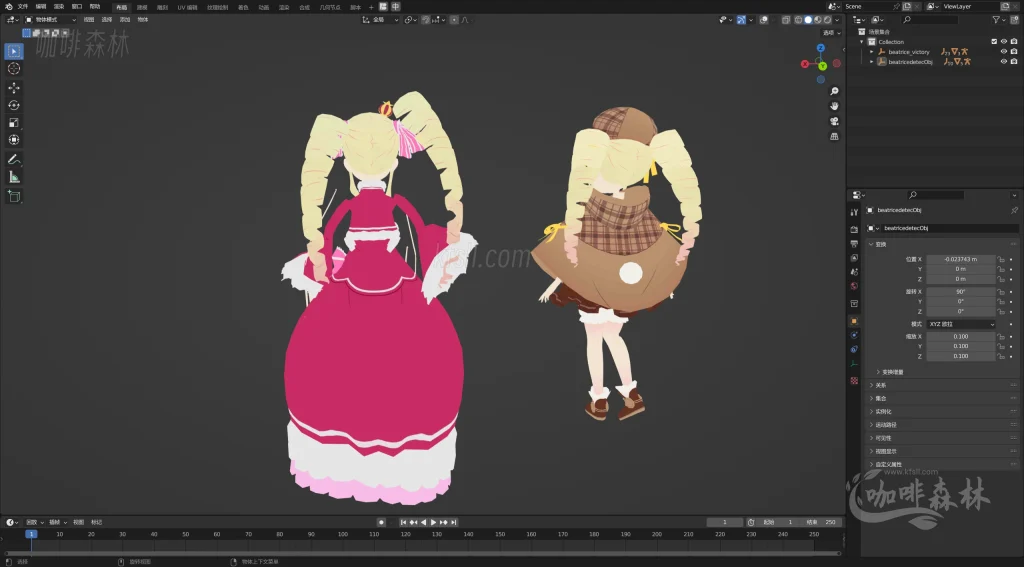Select the Measure ruler tool
The width and height of the screenshot is (1024, 567).
14,177
